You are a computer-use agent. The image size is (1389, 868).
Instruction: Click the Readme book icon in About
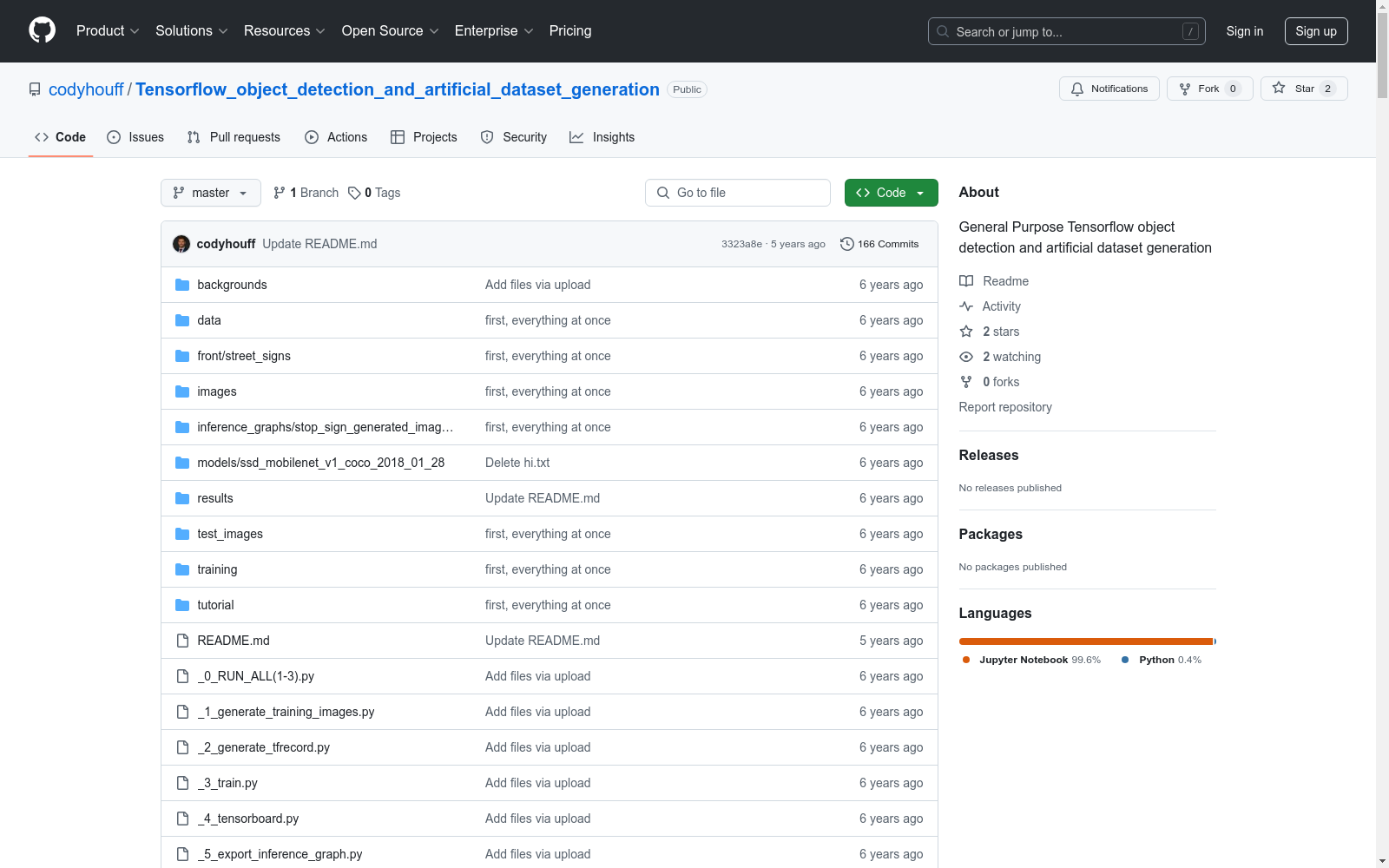pyautogui.click(x=966, y=281)
